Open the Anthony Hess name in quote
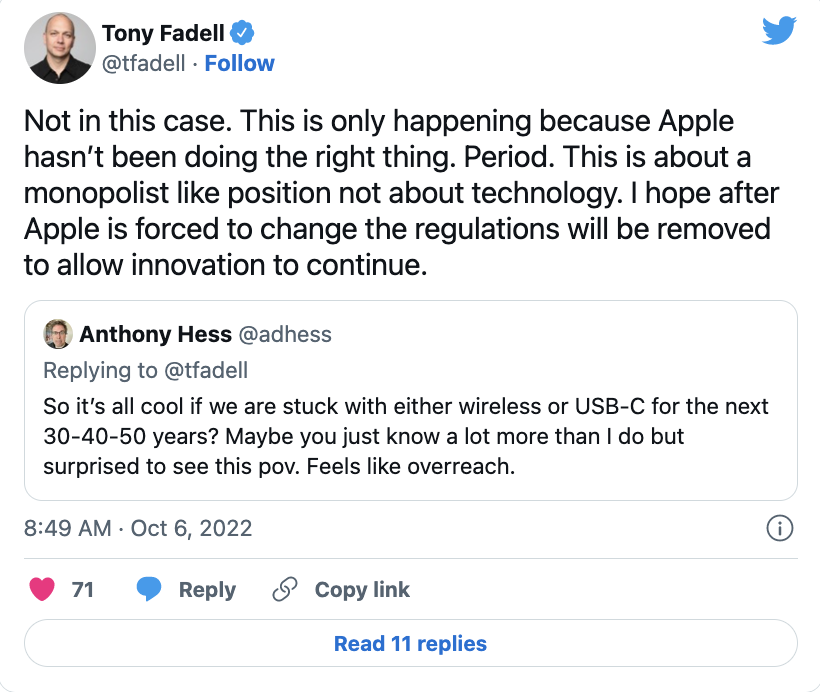The image size is (820, 692). pyautogui.click(x=154, y=333)
